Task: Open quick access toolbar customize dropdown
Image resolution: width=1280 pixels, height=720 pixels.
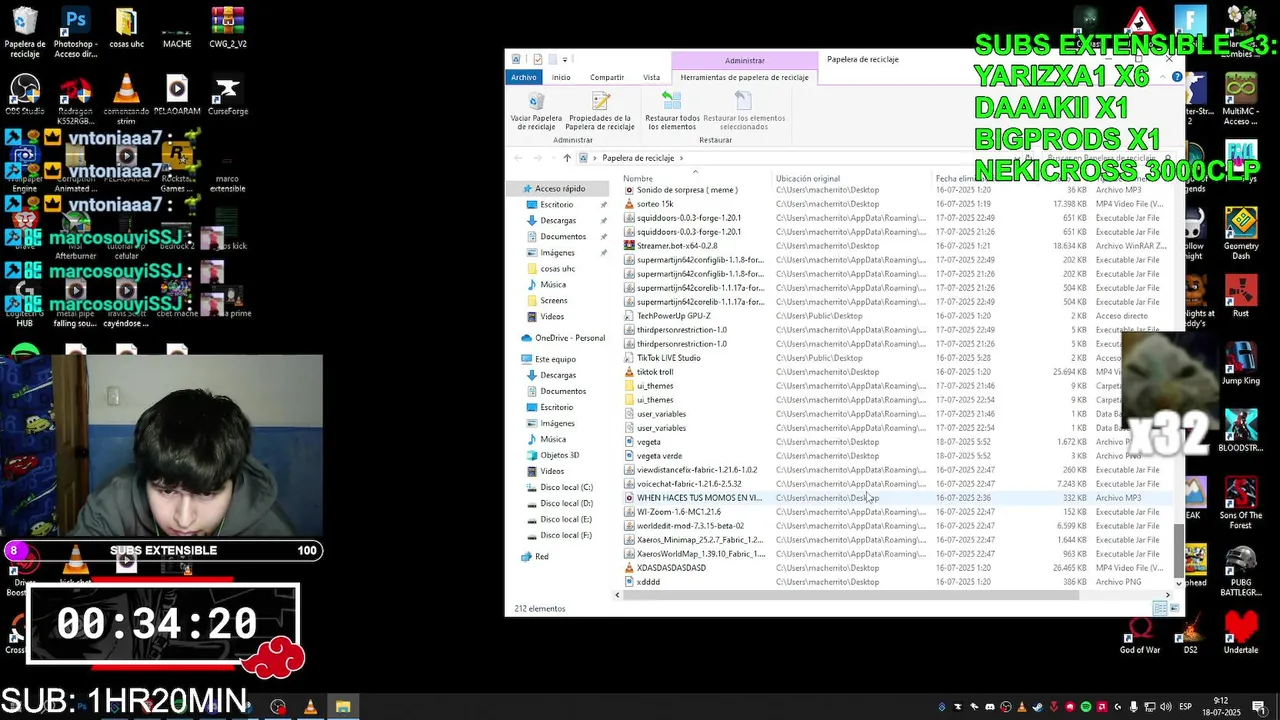Action: coord(565,59)
